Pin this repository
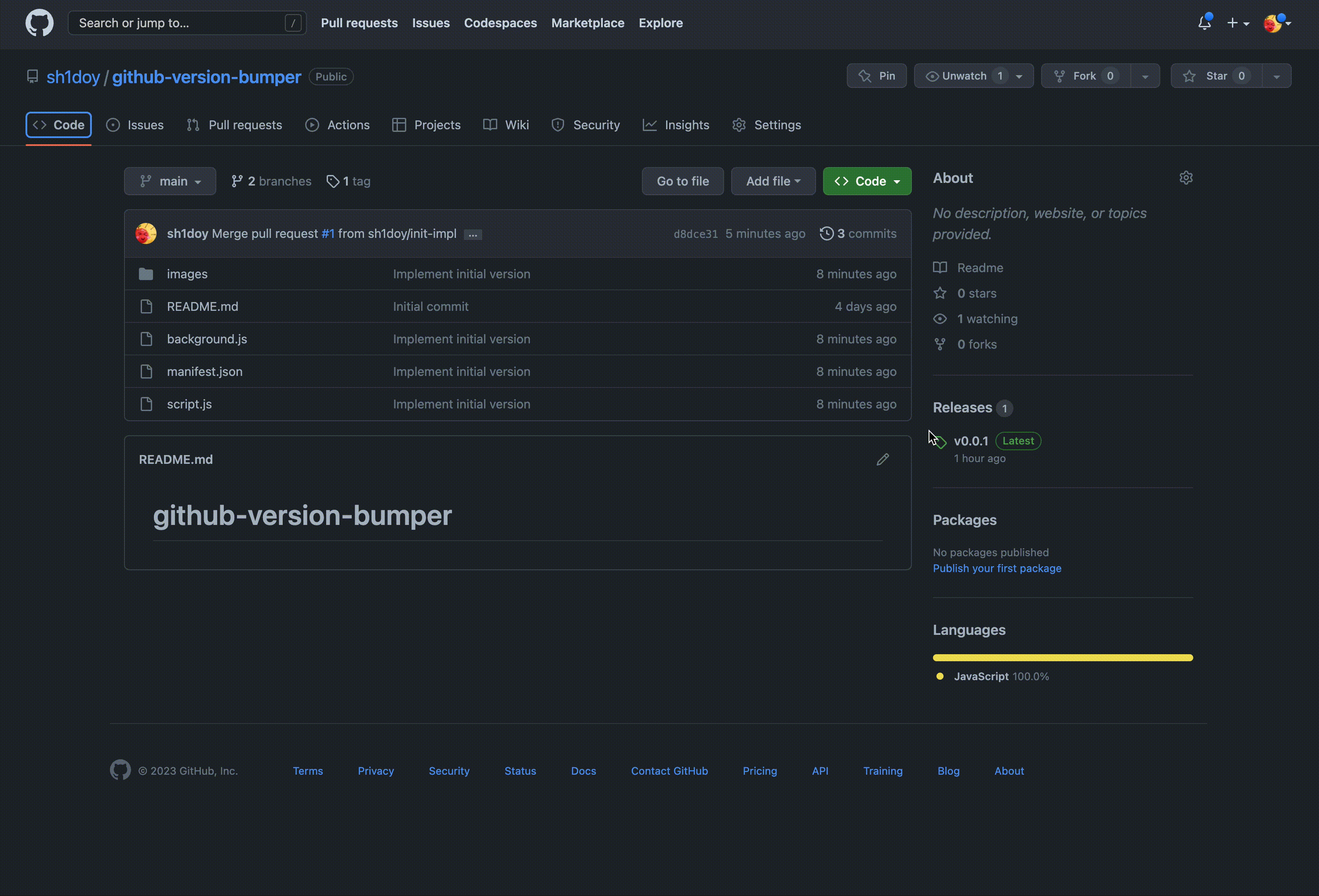 click(876, 76)
